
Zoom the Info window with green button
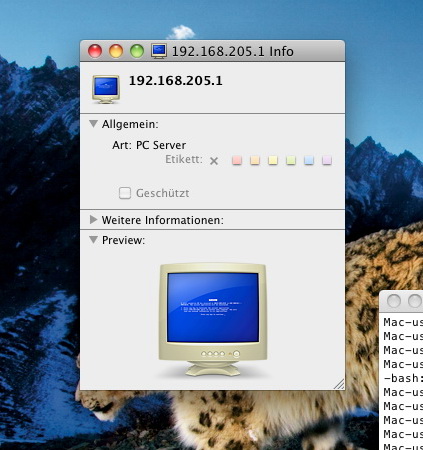137,51
